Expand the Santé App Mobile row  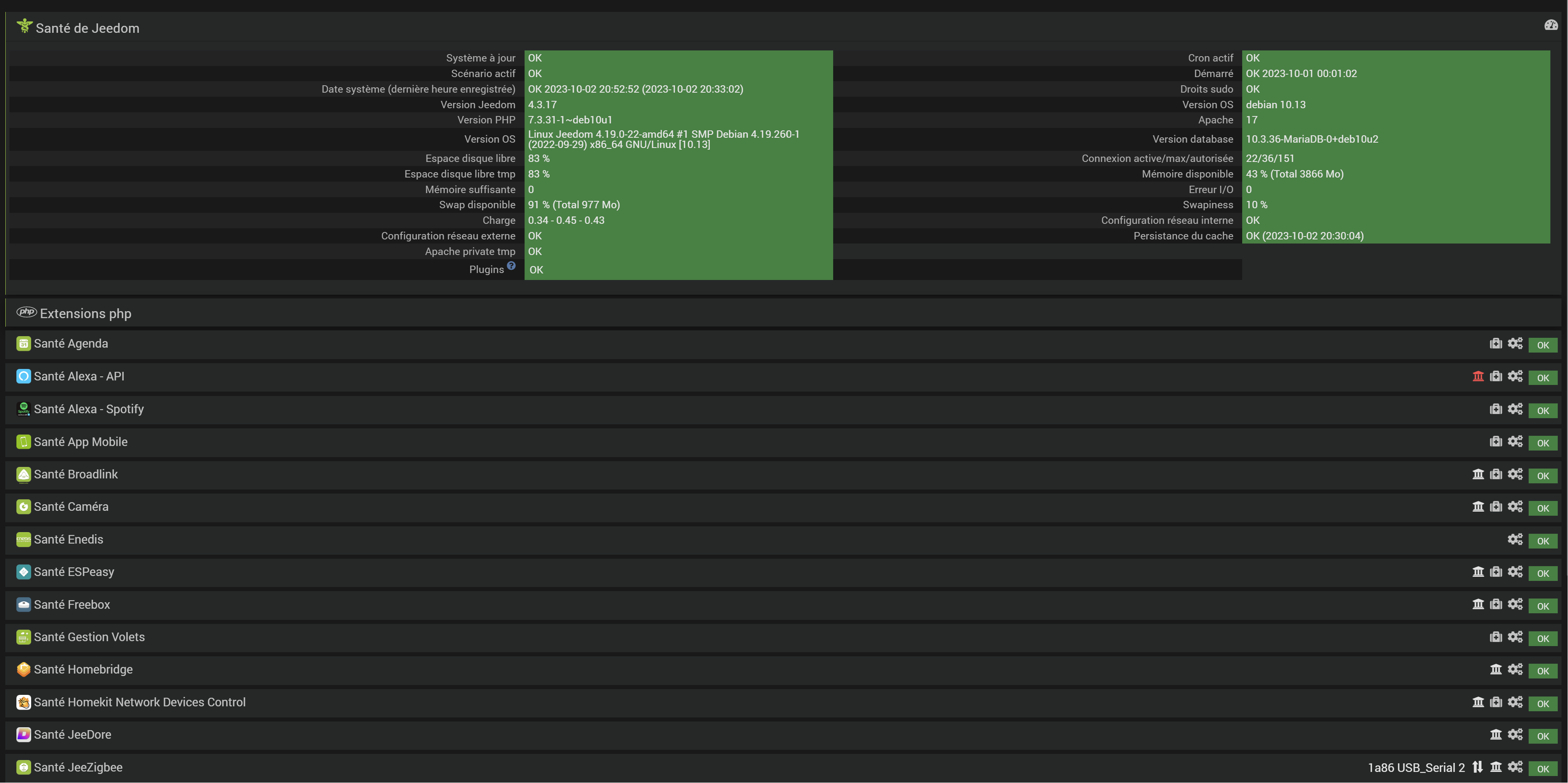80,442
